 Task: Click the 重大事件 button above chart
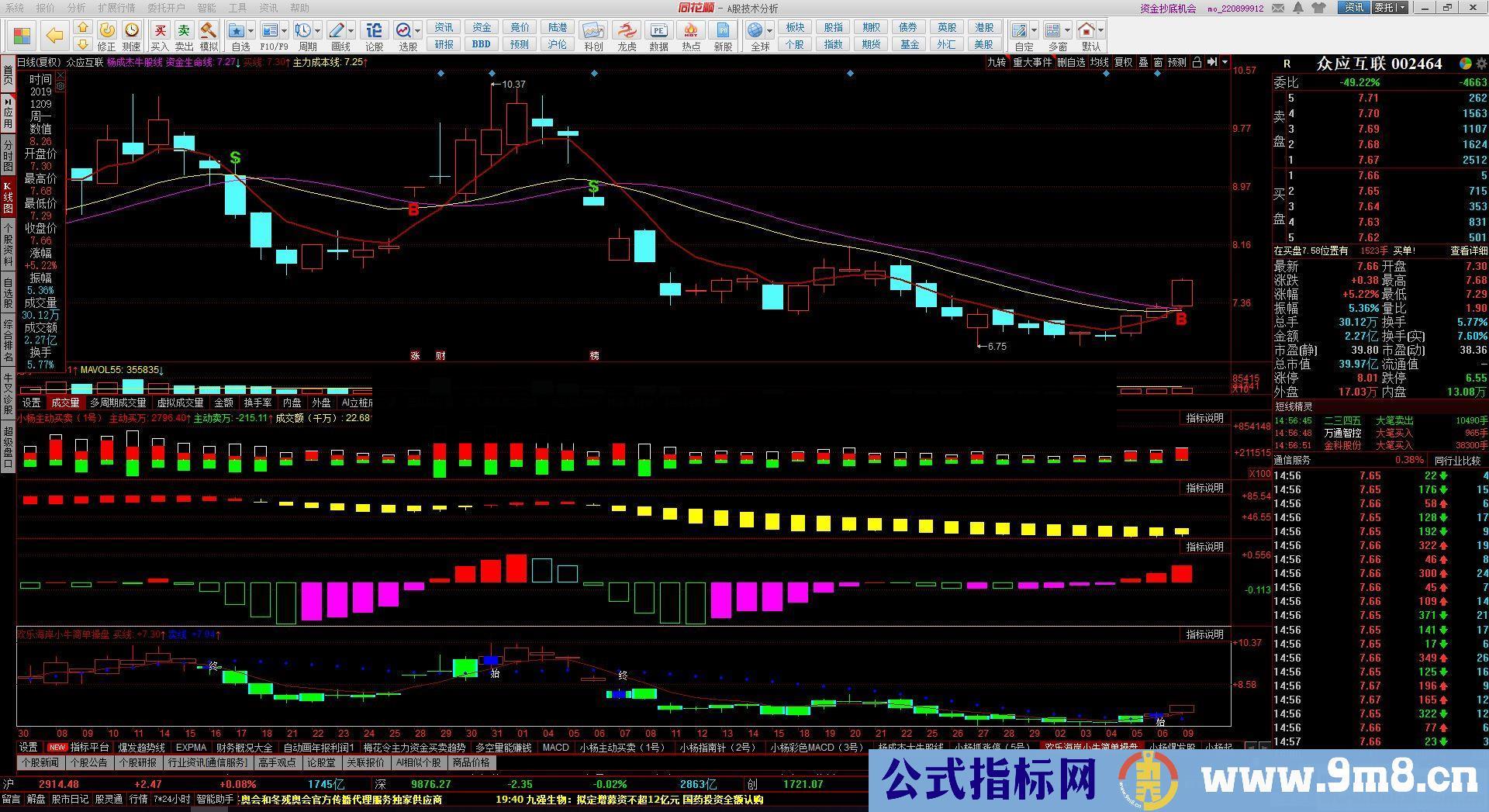1032,63
